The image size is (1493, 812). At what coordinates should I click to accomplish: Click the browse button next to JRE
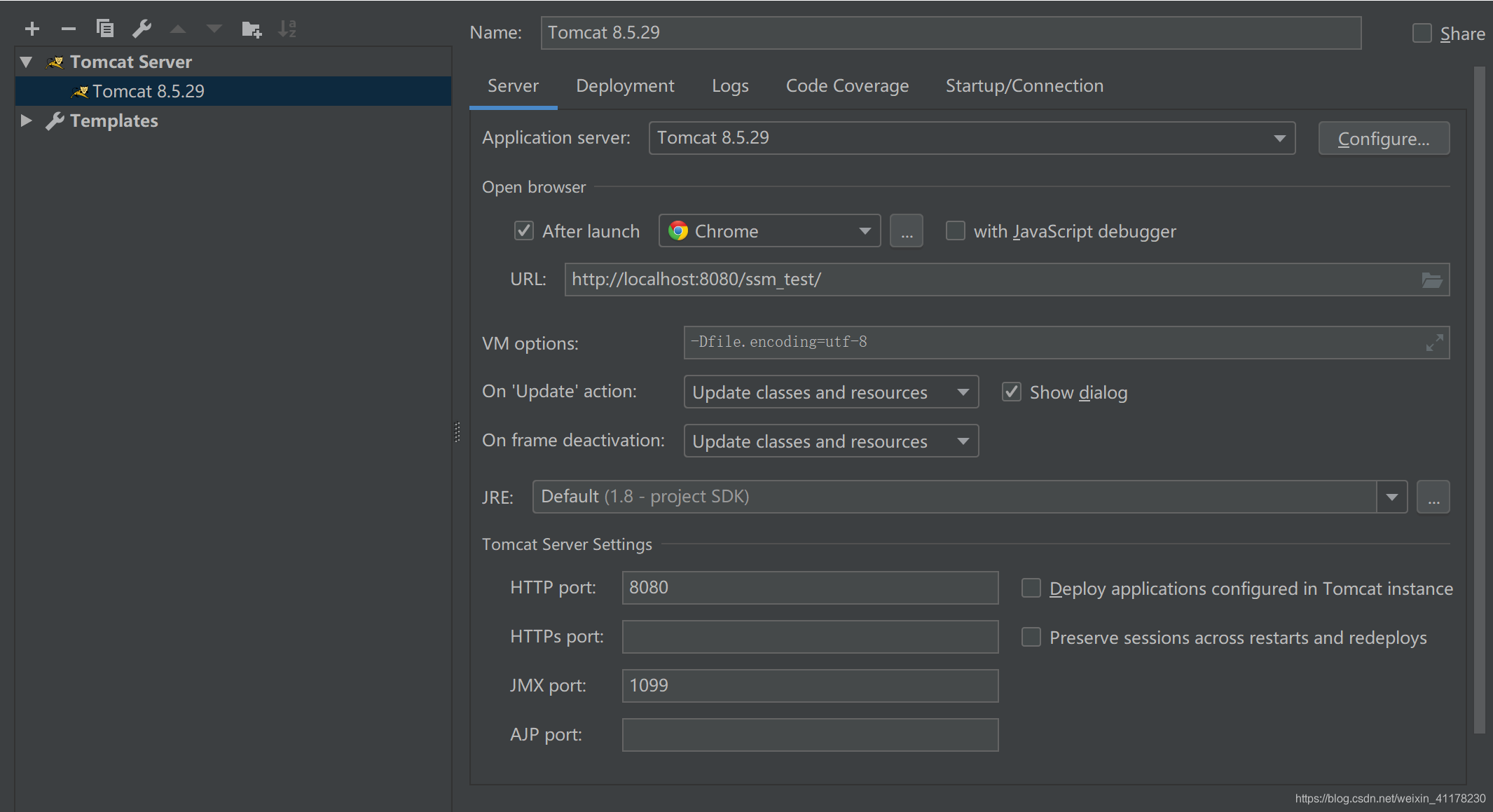[x=1433, y=497]
